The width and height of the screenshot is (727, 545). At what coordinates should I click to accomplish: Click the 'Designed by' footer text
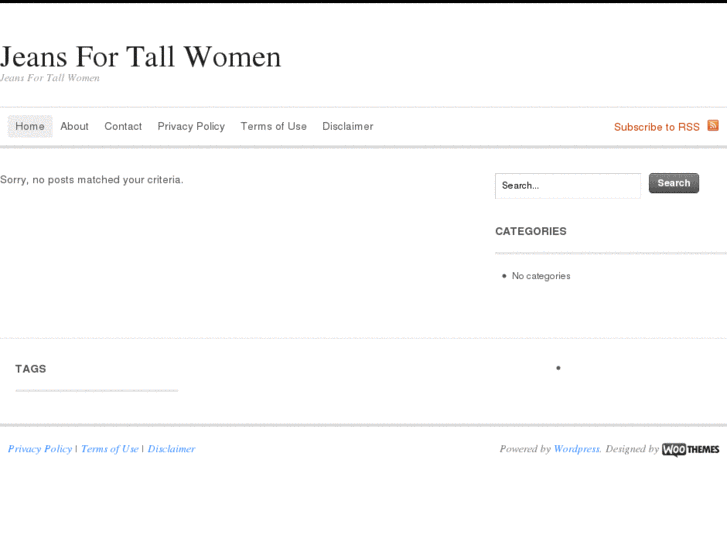tap(632, 449)
